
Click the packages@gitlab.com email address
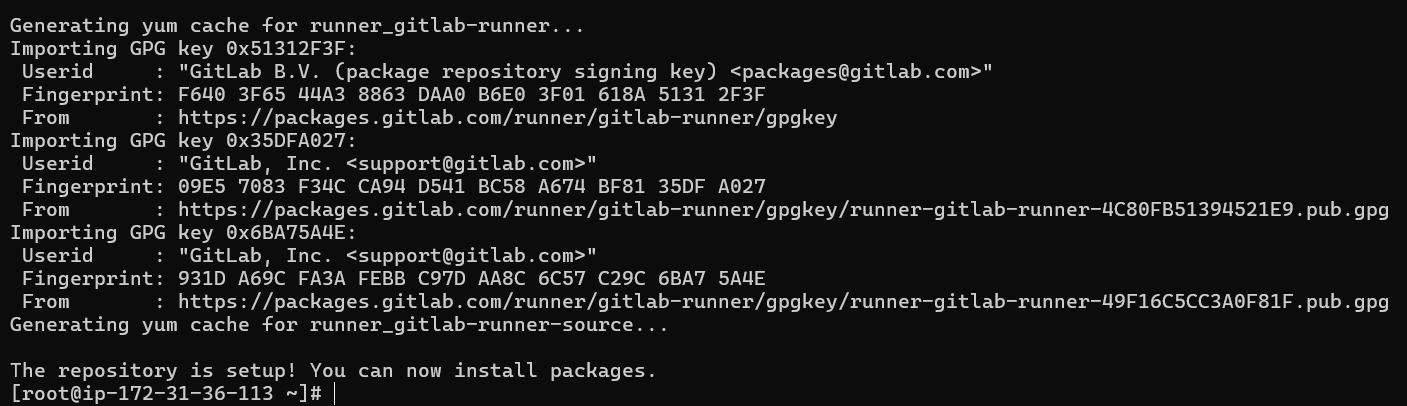[x=860, y=72]
